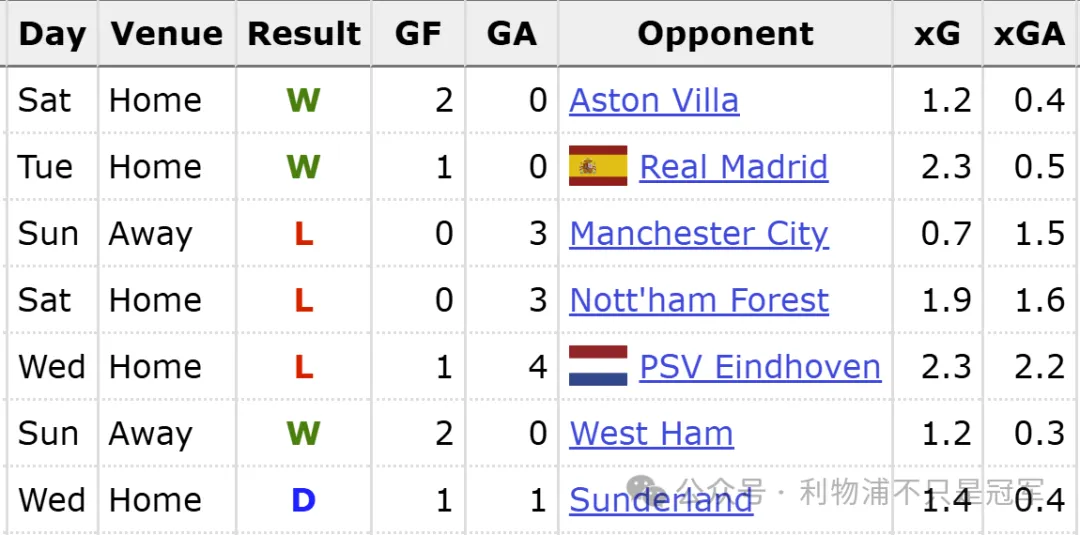The height and width of the screenshot is (535, 1080).
Task: Sort table by Day column header
Action: [x=52, y=34]
